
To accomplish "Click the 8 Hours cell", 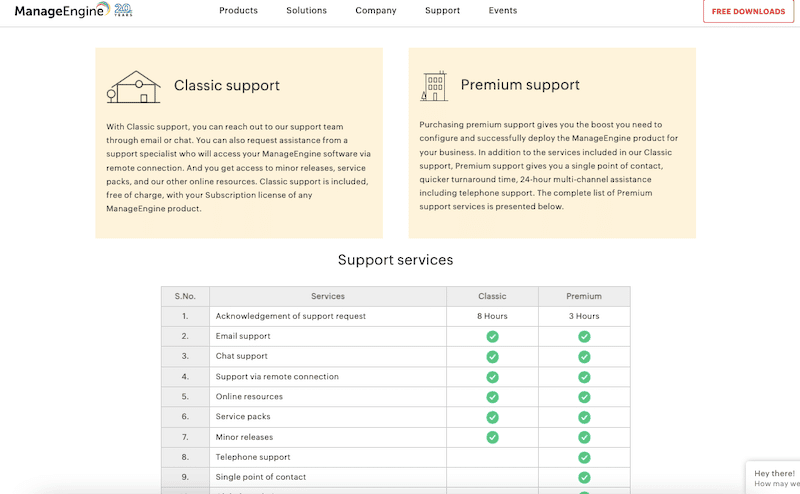I will (x=492, y=316).
